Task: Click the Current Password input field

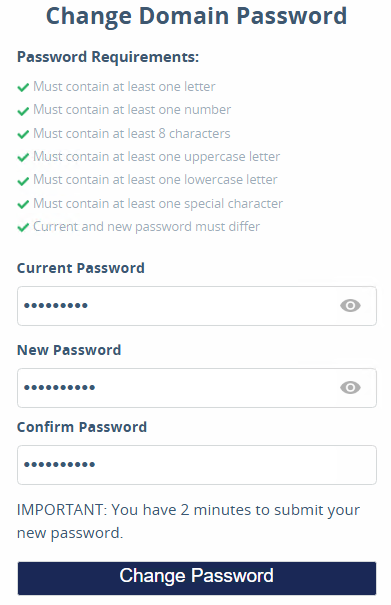Action: click(x=197, y=306)
